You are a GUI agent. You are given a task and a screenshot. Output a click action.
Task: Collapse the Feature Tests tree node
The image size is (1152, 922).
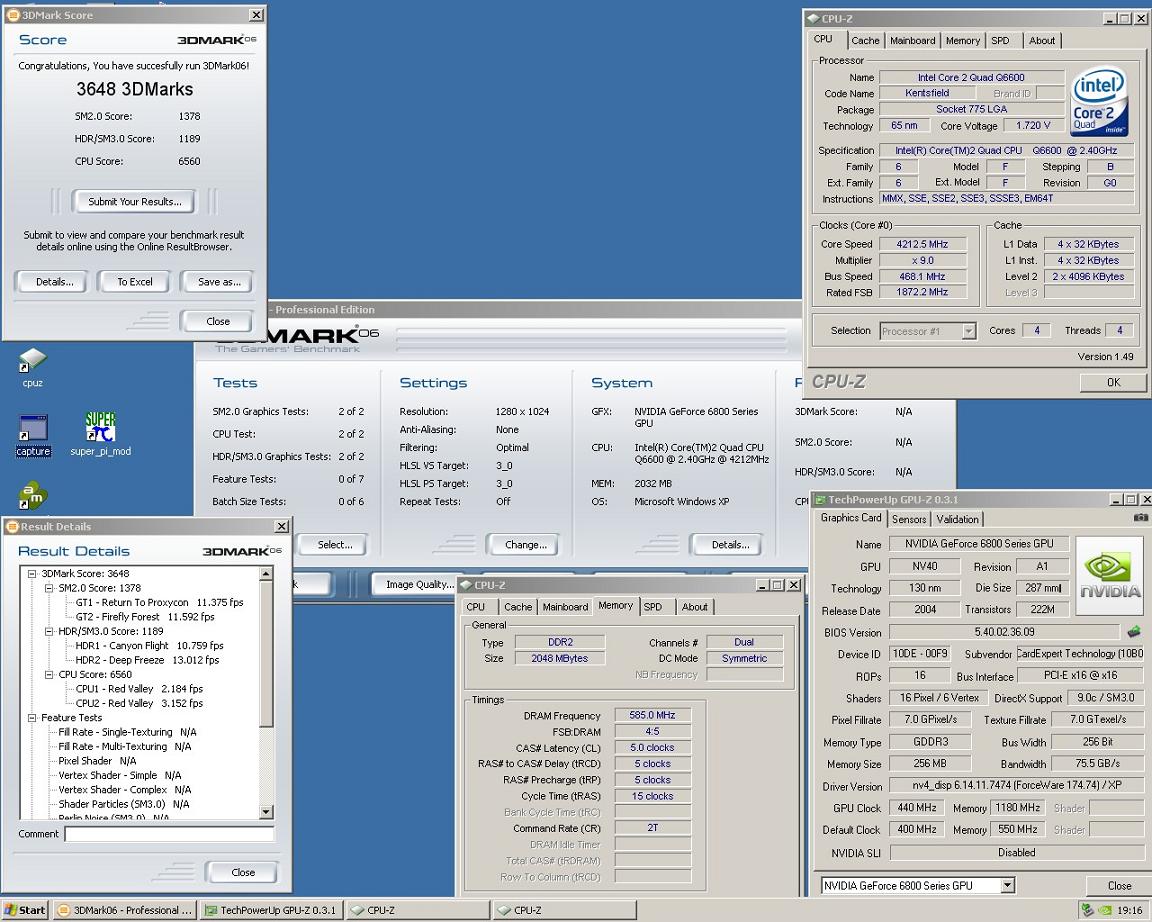32,718
